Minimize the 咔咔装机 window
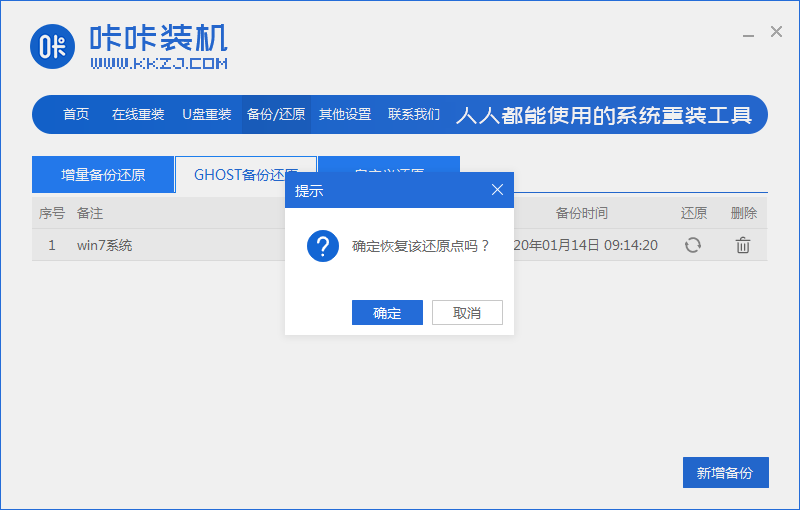Image resolution: width=800 pixels, height=510 pixels. (748, 33)
